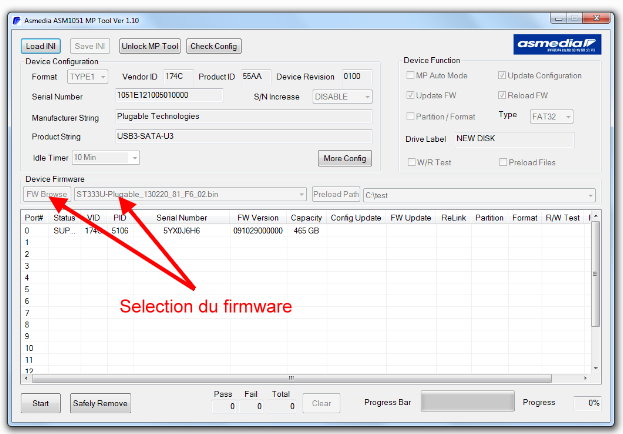Click the Status column header
The height and width of the screenshot is (434, 623).
(64, 218)
